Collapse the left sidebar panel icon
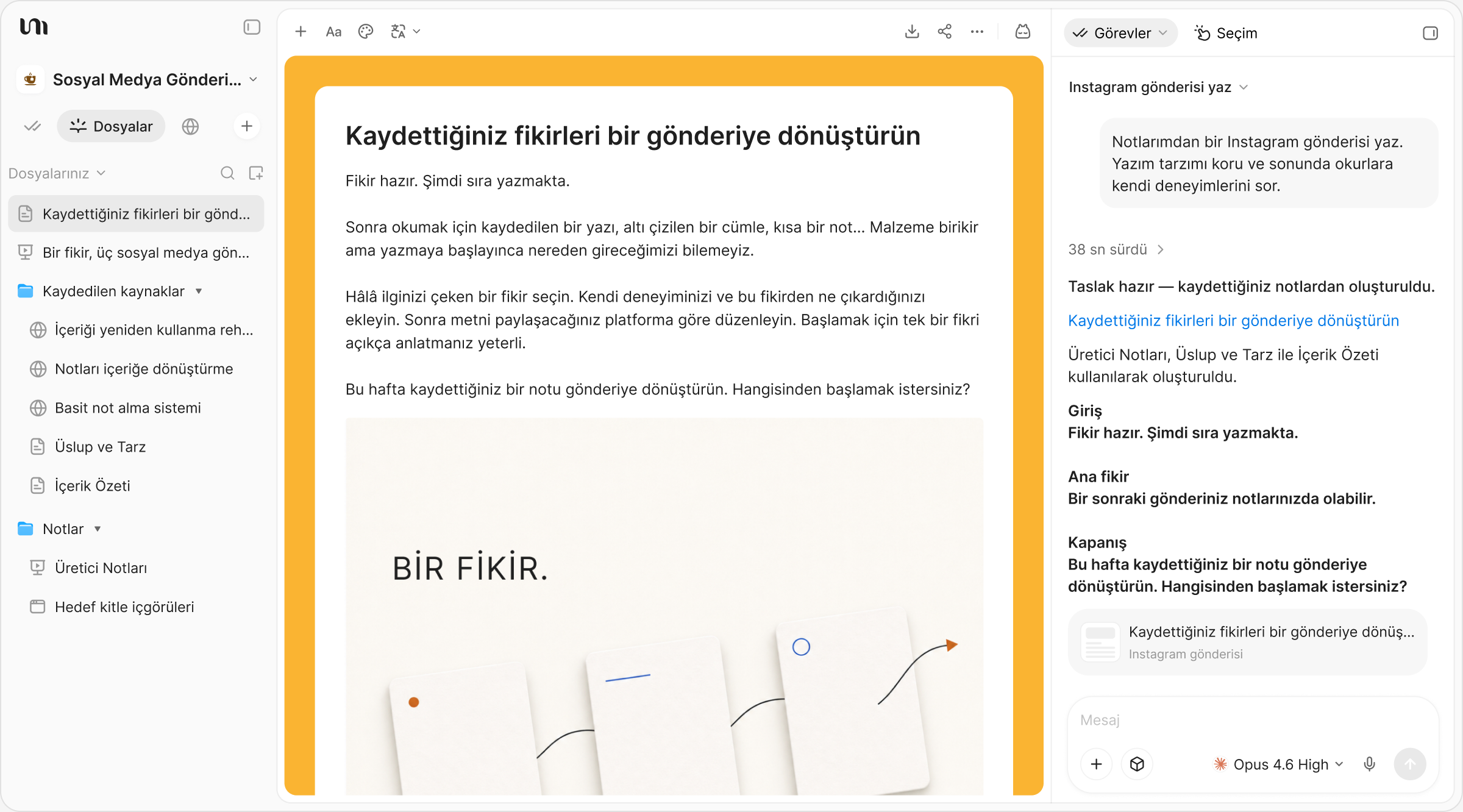This screenshot has width=1463, height=812. click(x=252, y=27)
